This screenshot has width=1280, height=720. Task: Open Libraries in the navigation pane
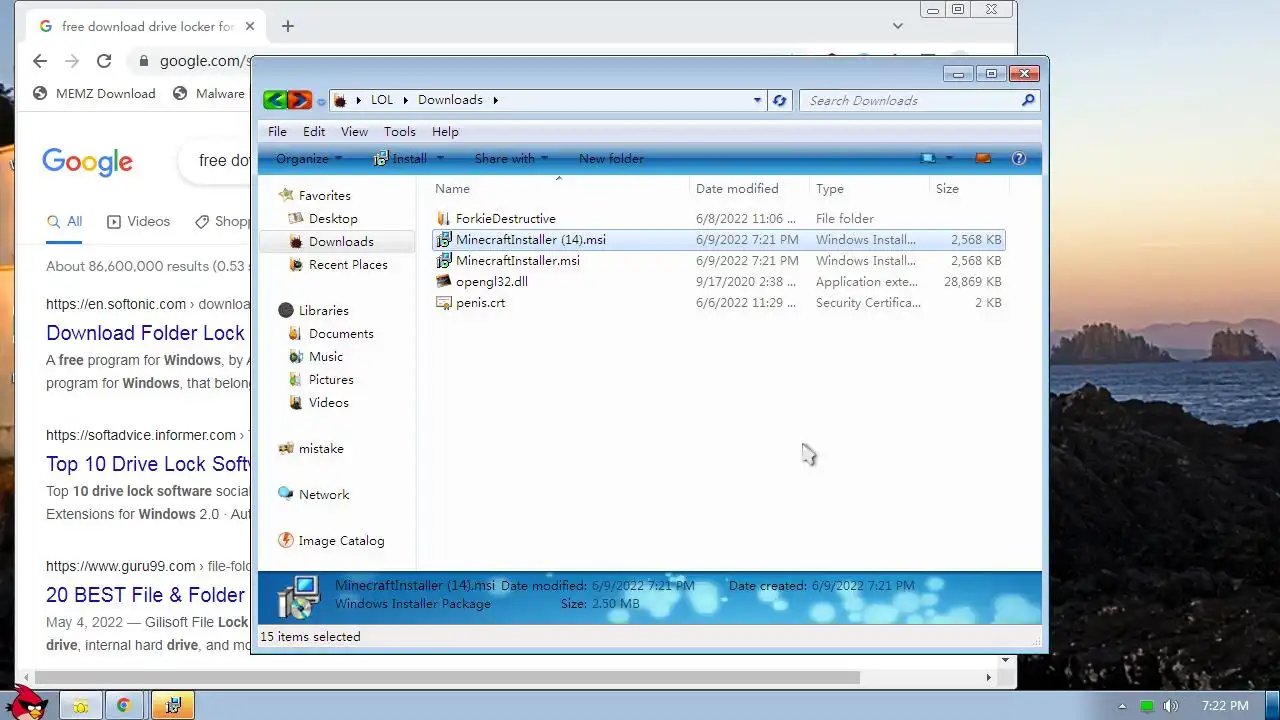point(323,310)
